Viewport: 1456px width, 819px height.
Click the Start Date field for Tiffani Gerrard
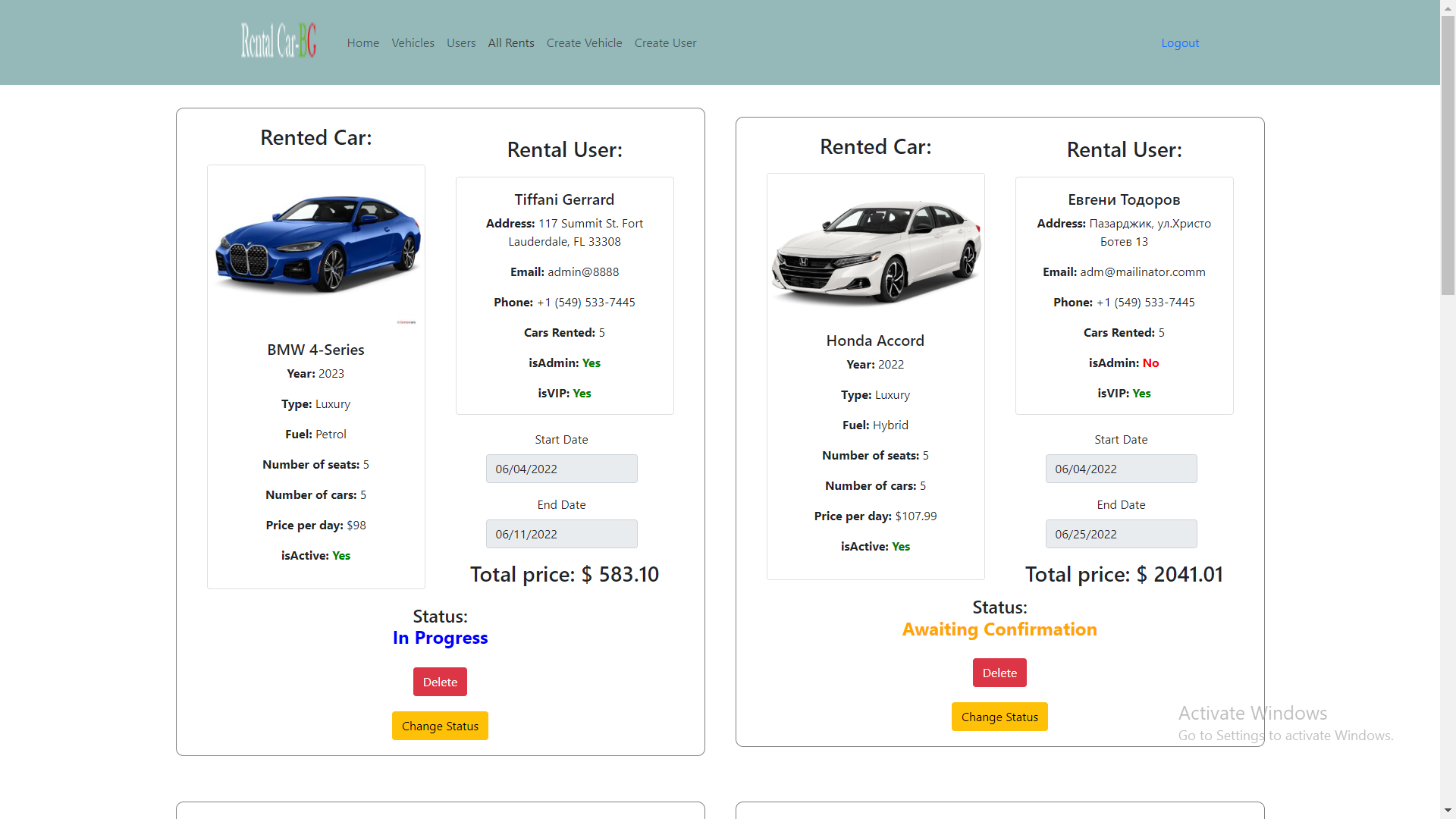click(561, 469)
